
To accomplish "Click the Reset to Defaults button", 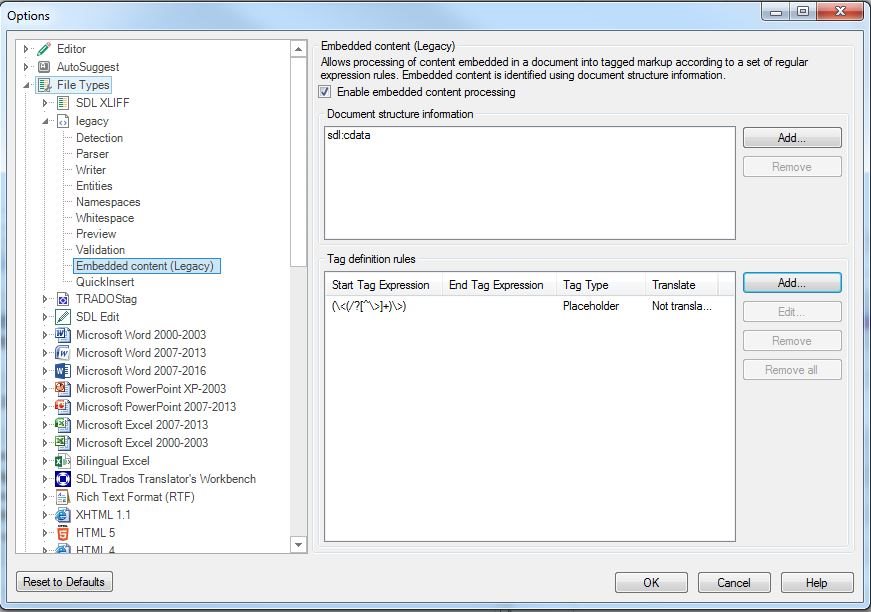I will [x=64, y=581].
